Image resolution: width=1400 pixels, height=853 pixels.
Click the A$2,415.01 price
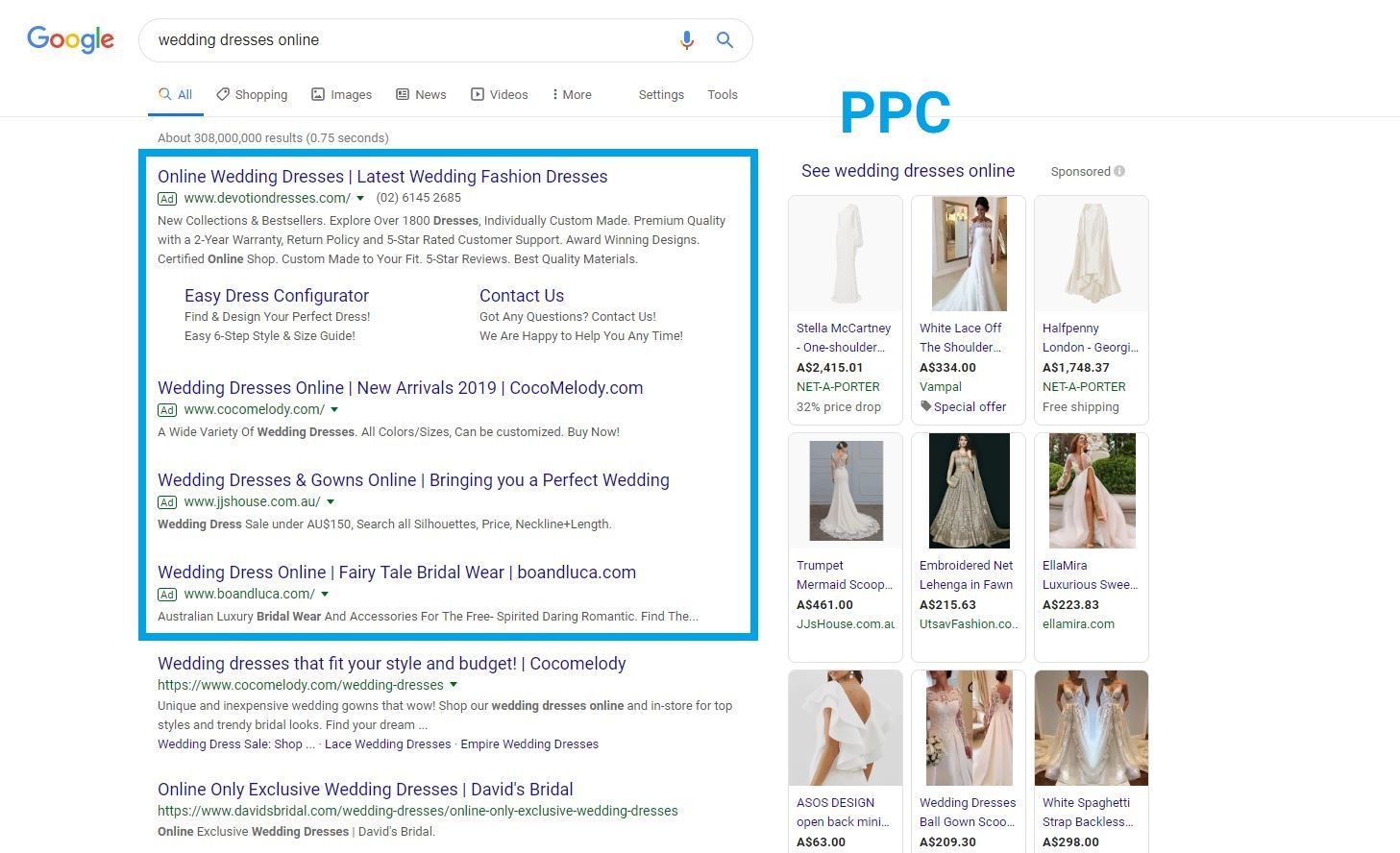pyautogui.click(x=830, y=367)
